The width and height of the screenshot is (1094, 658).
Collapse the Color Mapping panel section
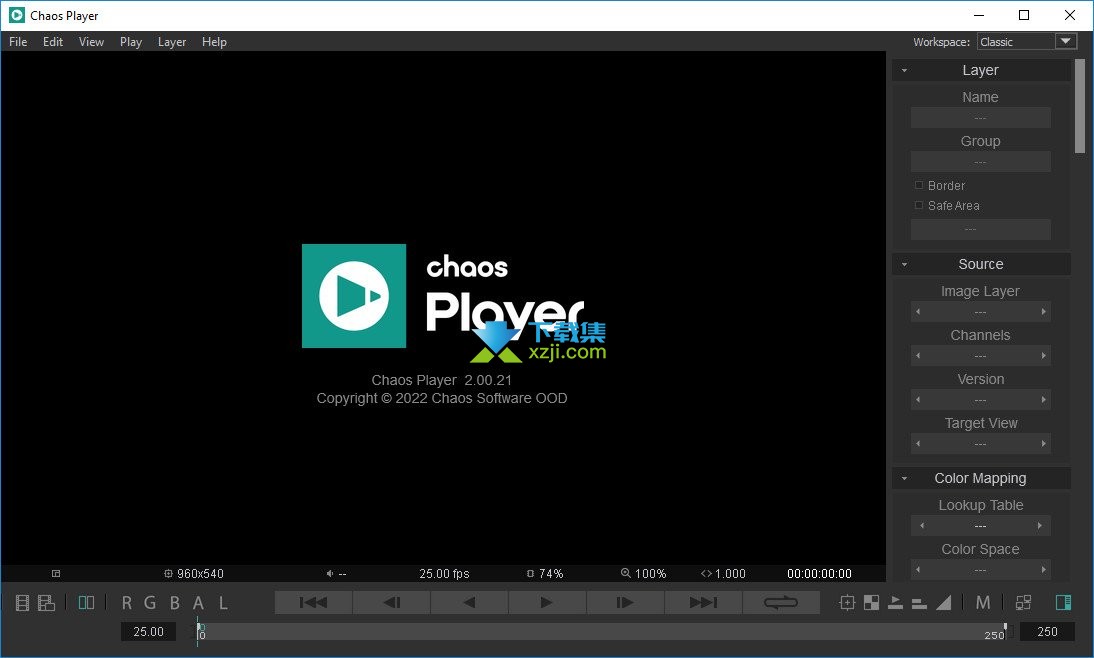(x=905, y=479)
